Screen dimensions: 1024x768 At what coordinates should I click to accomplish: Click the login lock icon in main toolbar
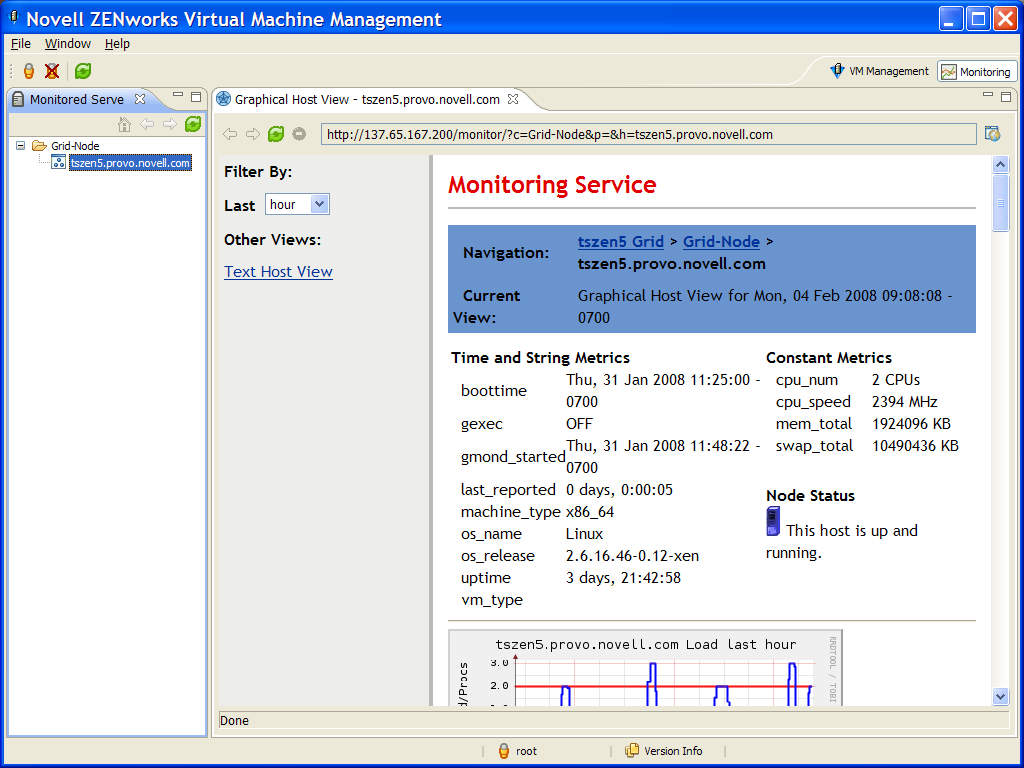click(x=29, y=71)
